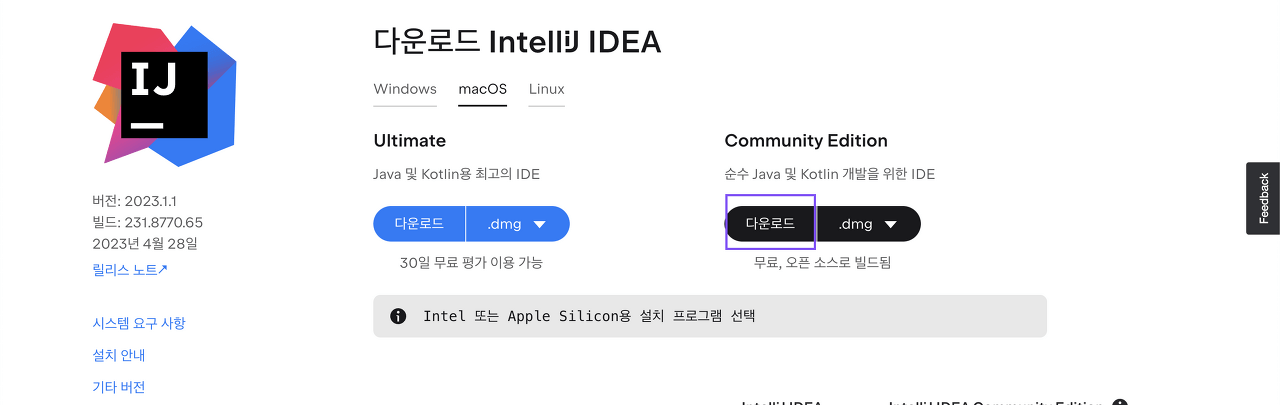This screenshot has height=405, width=1280.
Task: Select the macOS tab
Action: [x=483, y=89]
